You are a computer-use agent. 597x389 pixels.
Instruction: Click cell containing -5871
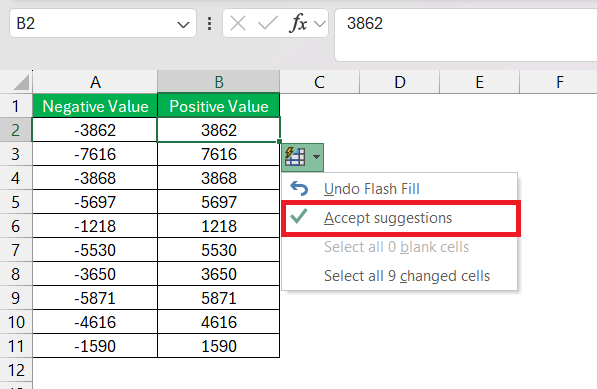click(95, 298)
